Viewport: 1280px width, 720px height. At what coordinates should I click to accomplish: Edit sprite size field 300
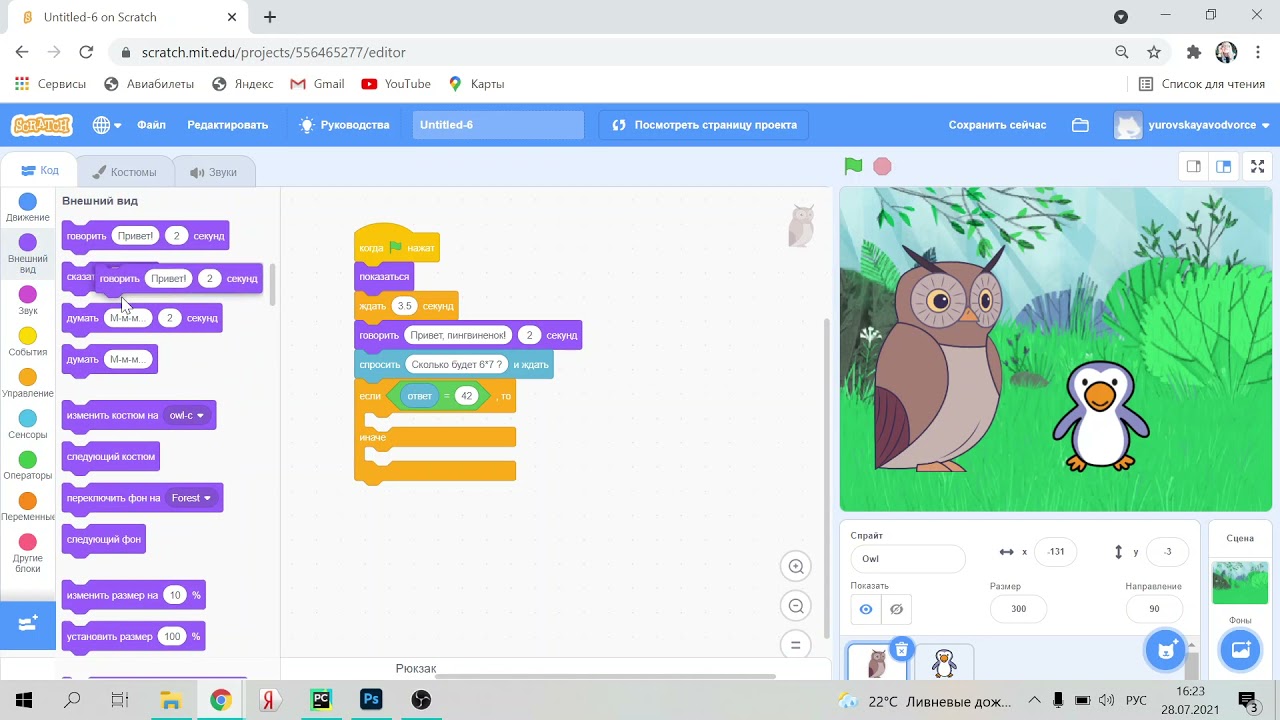tap(1018, 608)
